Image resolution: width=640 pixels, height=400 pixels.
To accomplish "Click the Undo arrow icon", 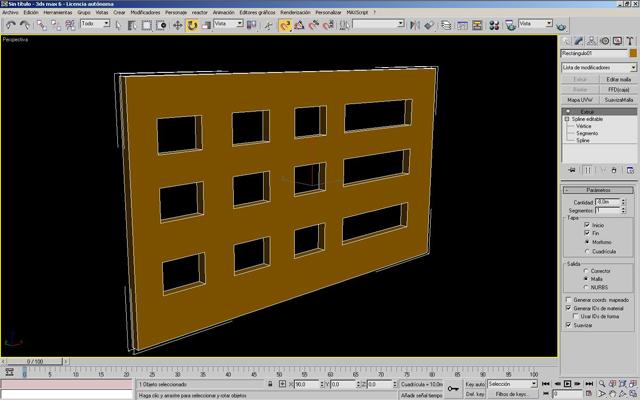I will coord(11,25).
